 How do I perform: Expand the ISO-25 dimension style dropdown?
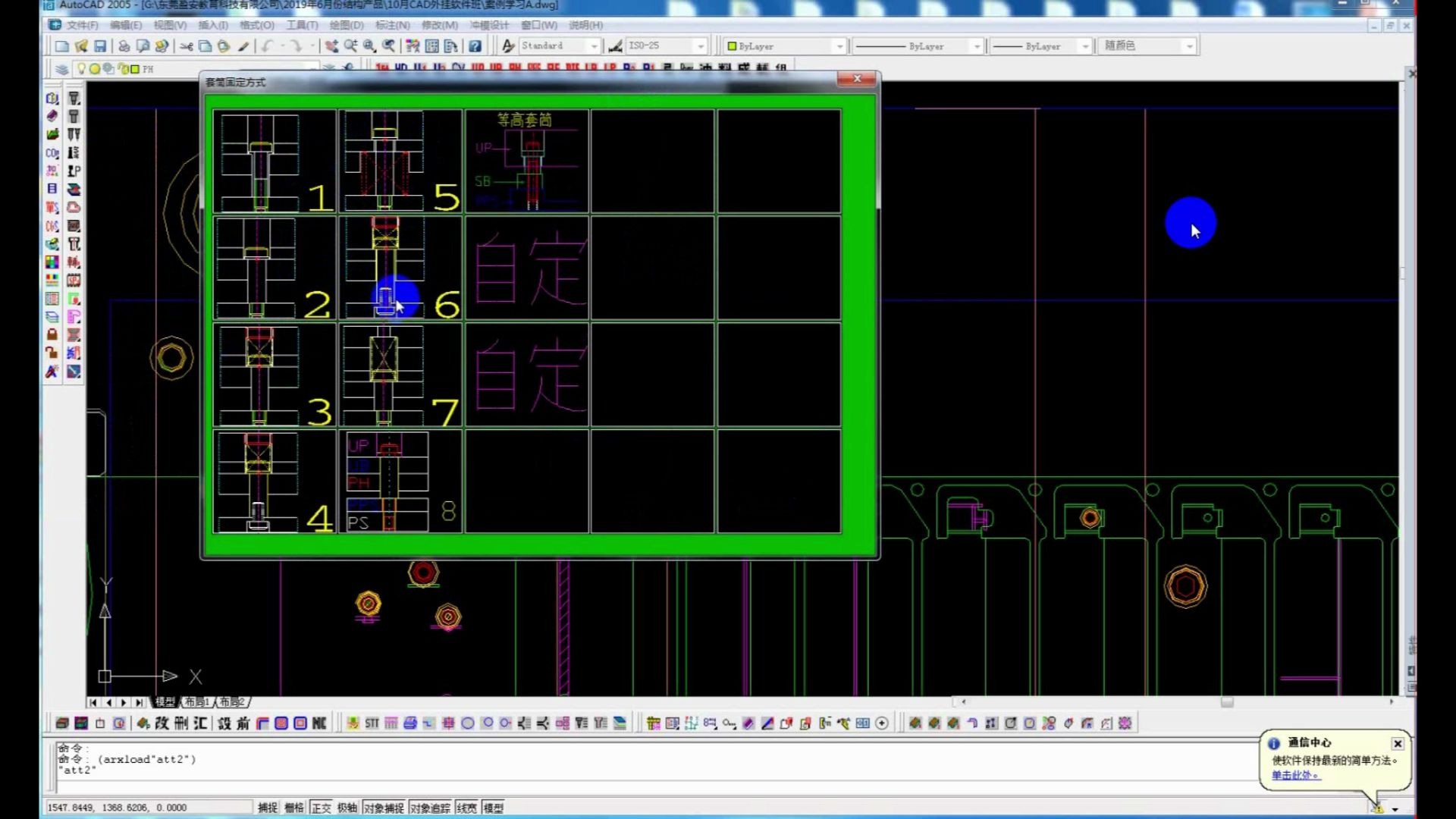[700, 46]
